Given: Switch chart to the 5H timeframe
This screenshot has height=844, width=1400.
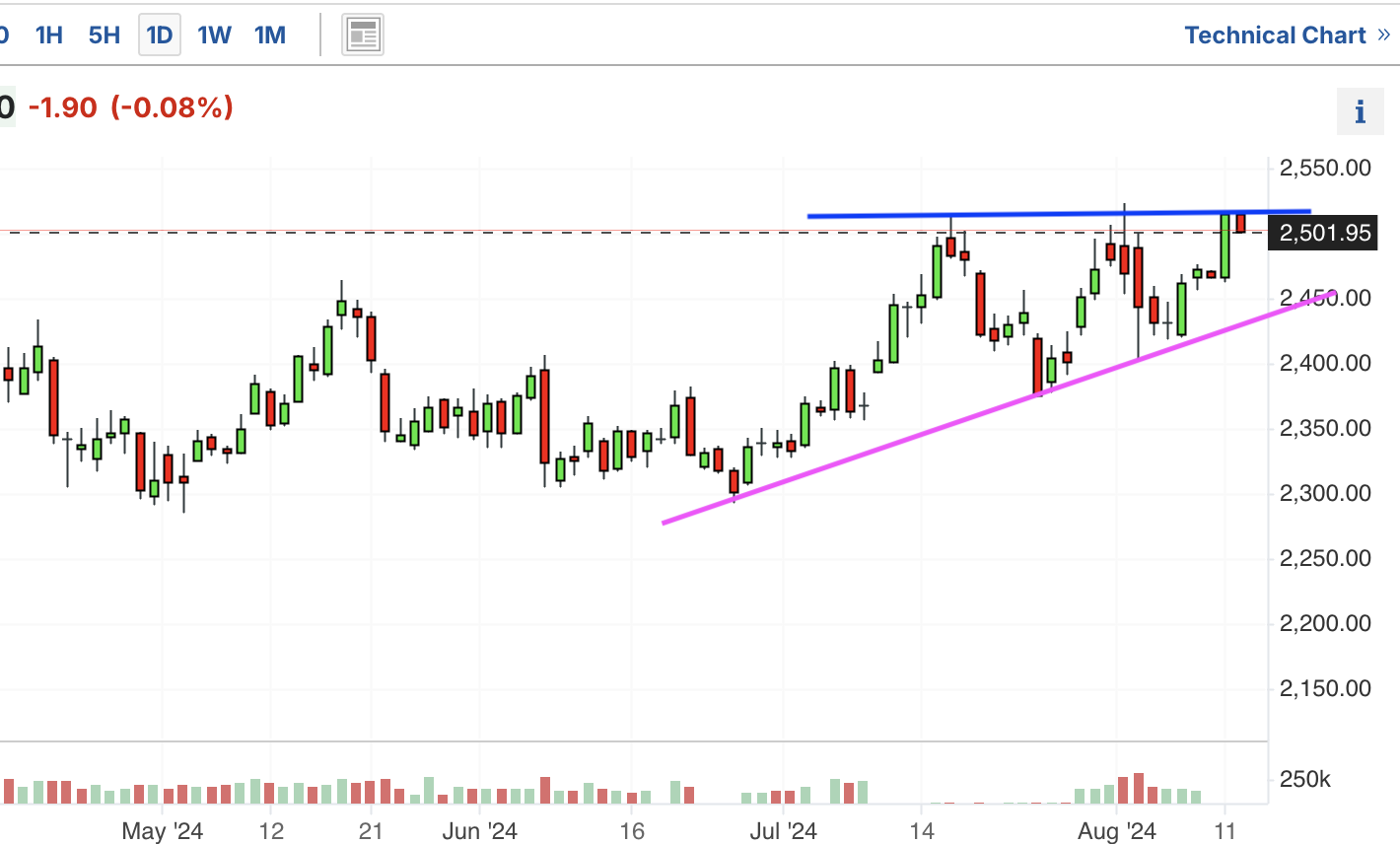Looking at the screenshot, I should pyautogui.click(x=105, y=35).
